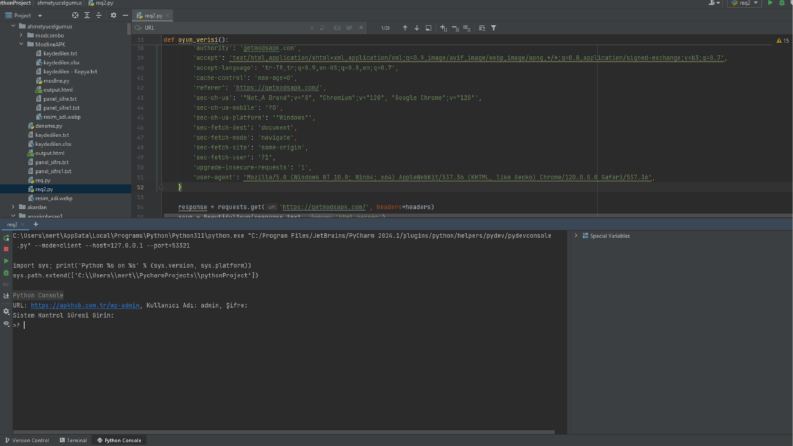Select panel_sifre1.txt under ModlineAPK
The image size is (793, 446).
coord(61,108)
